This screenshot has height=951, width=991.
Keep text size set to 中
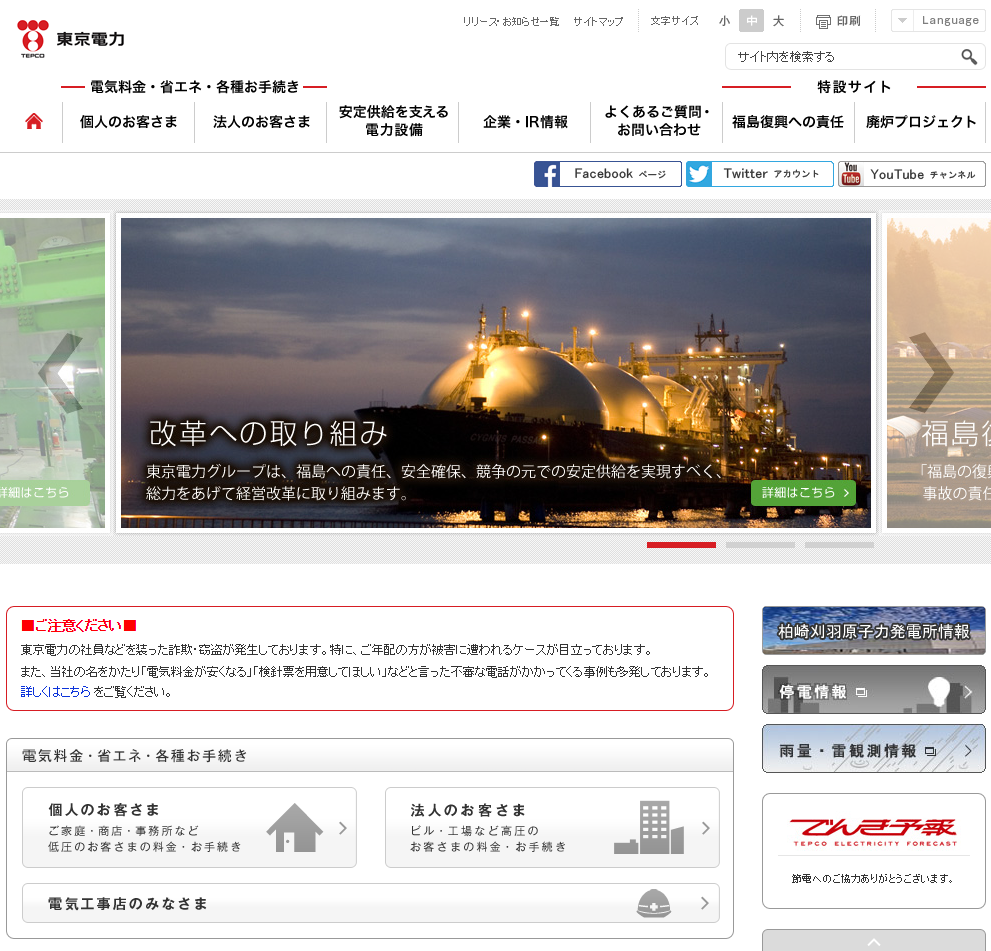(x=750, y=20)
